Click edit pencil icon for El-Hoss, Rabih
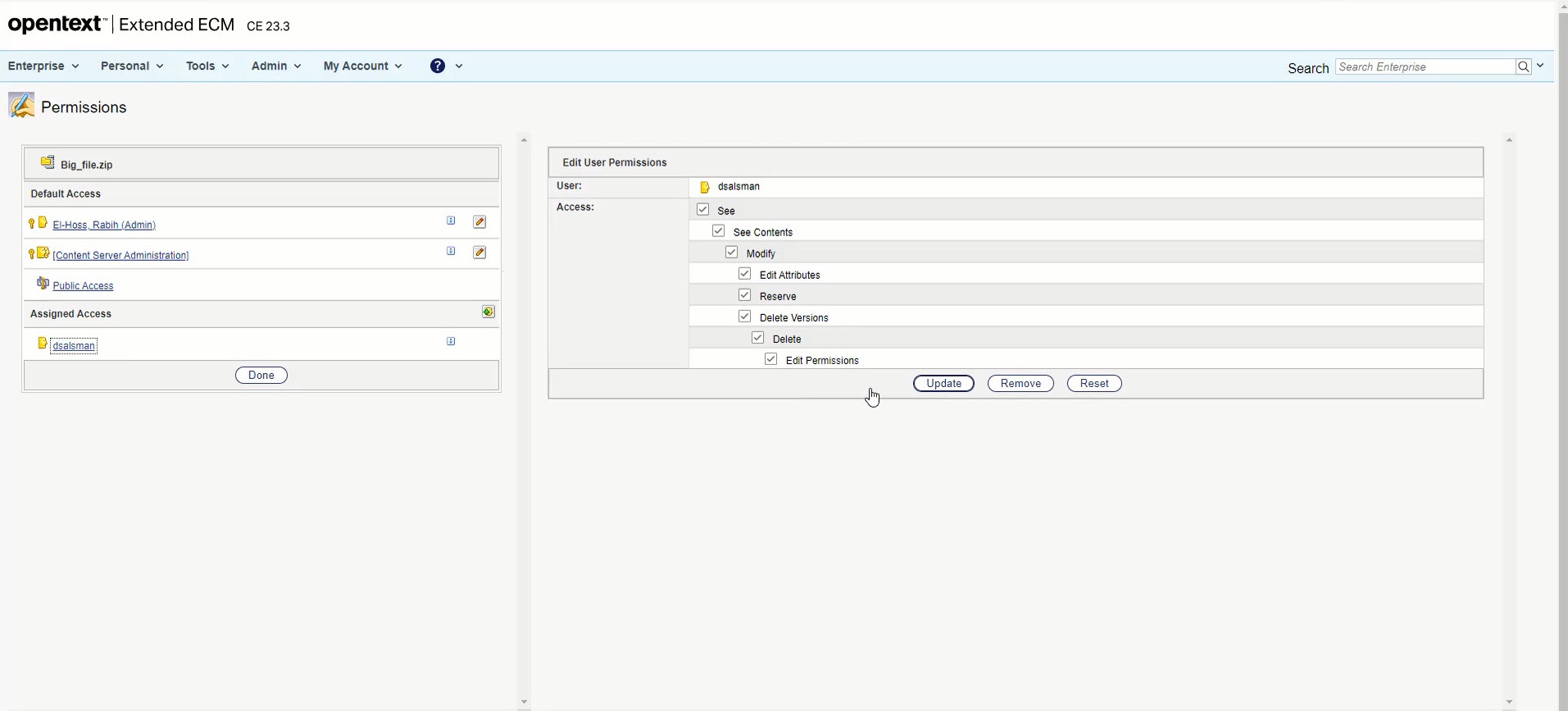 479,222
